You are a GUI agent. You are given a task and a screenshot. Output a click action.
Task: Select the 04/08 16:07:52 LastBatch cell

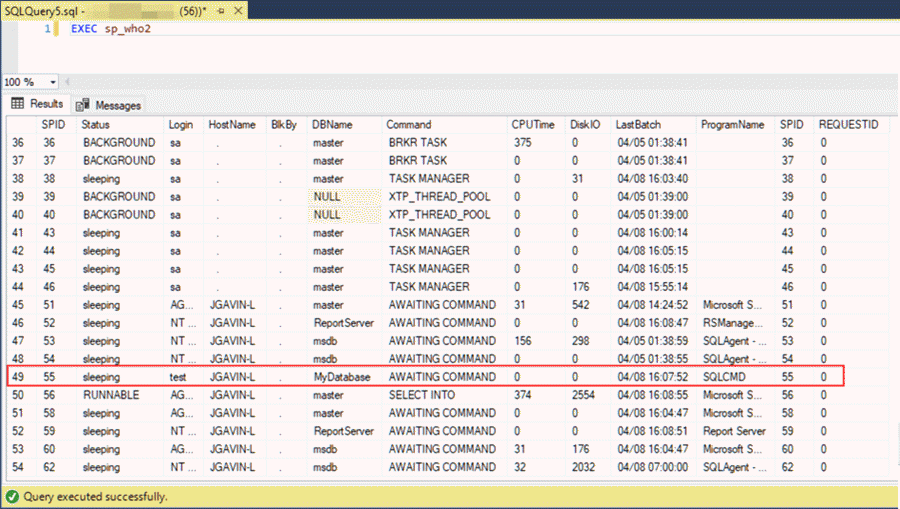point(654,377)
